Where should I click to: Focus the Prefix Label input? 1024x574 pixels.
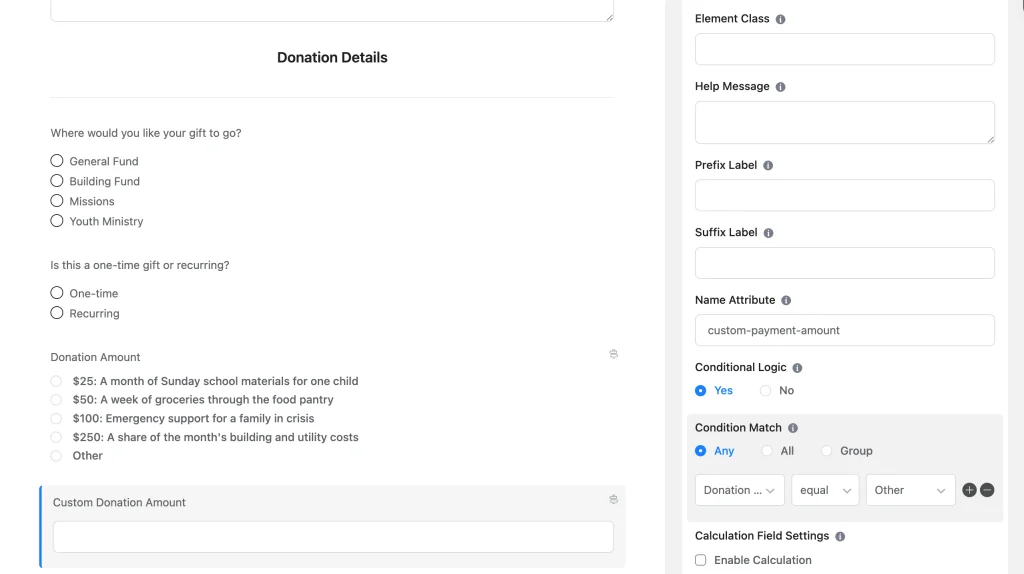pyautogui.click(x=844, y=195)
